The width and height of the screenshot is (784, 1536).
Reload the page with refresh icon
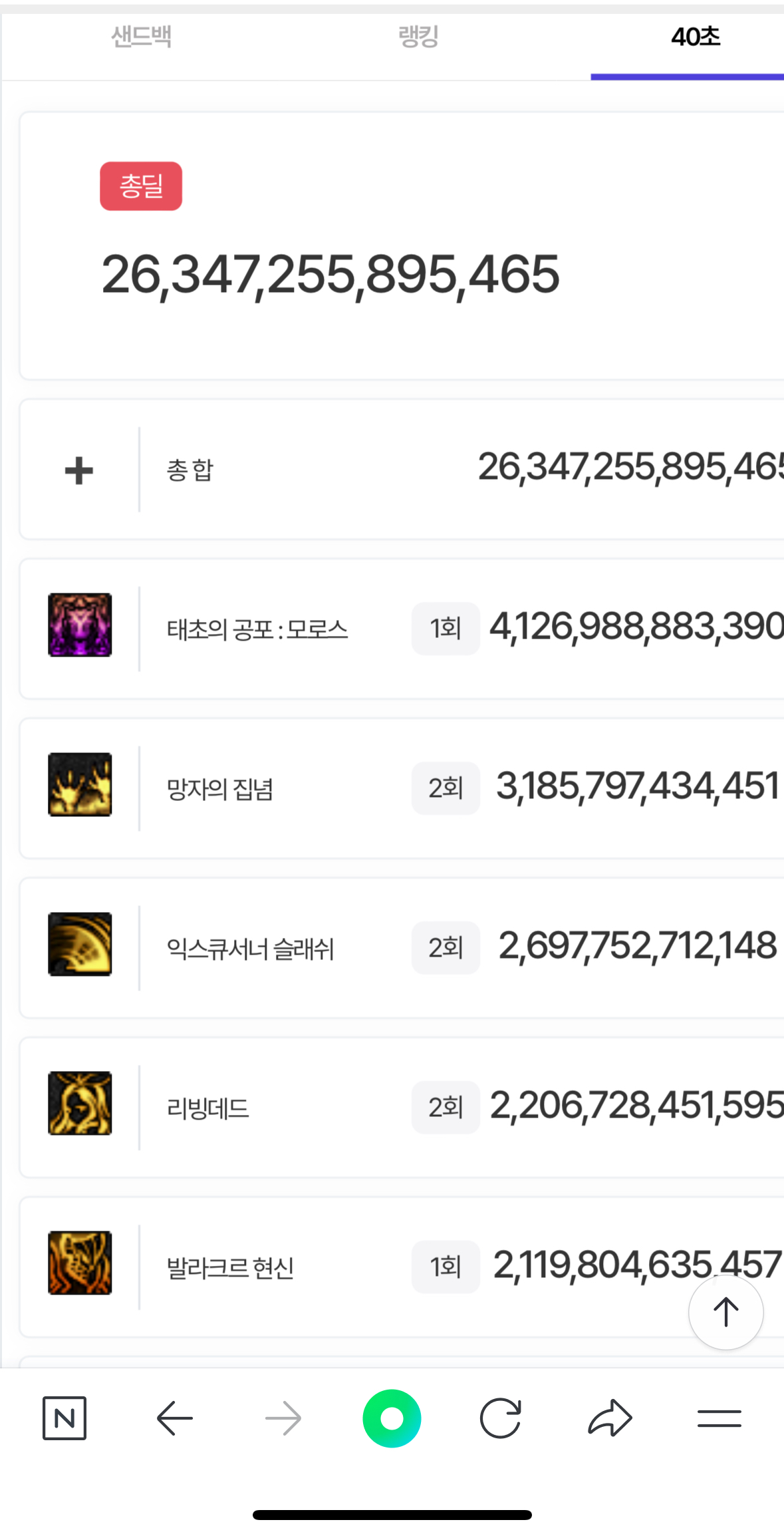[500, 1418]
